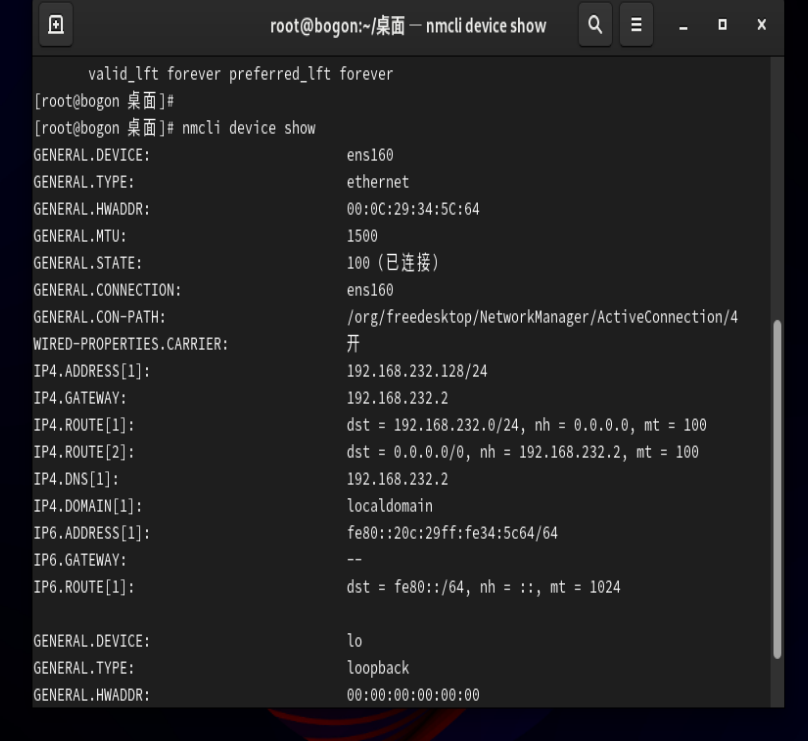Open a new terminal tab
This screenshot has height=741, width=808.
[x=56, y=25]
